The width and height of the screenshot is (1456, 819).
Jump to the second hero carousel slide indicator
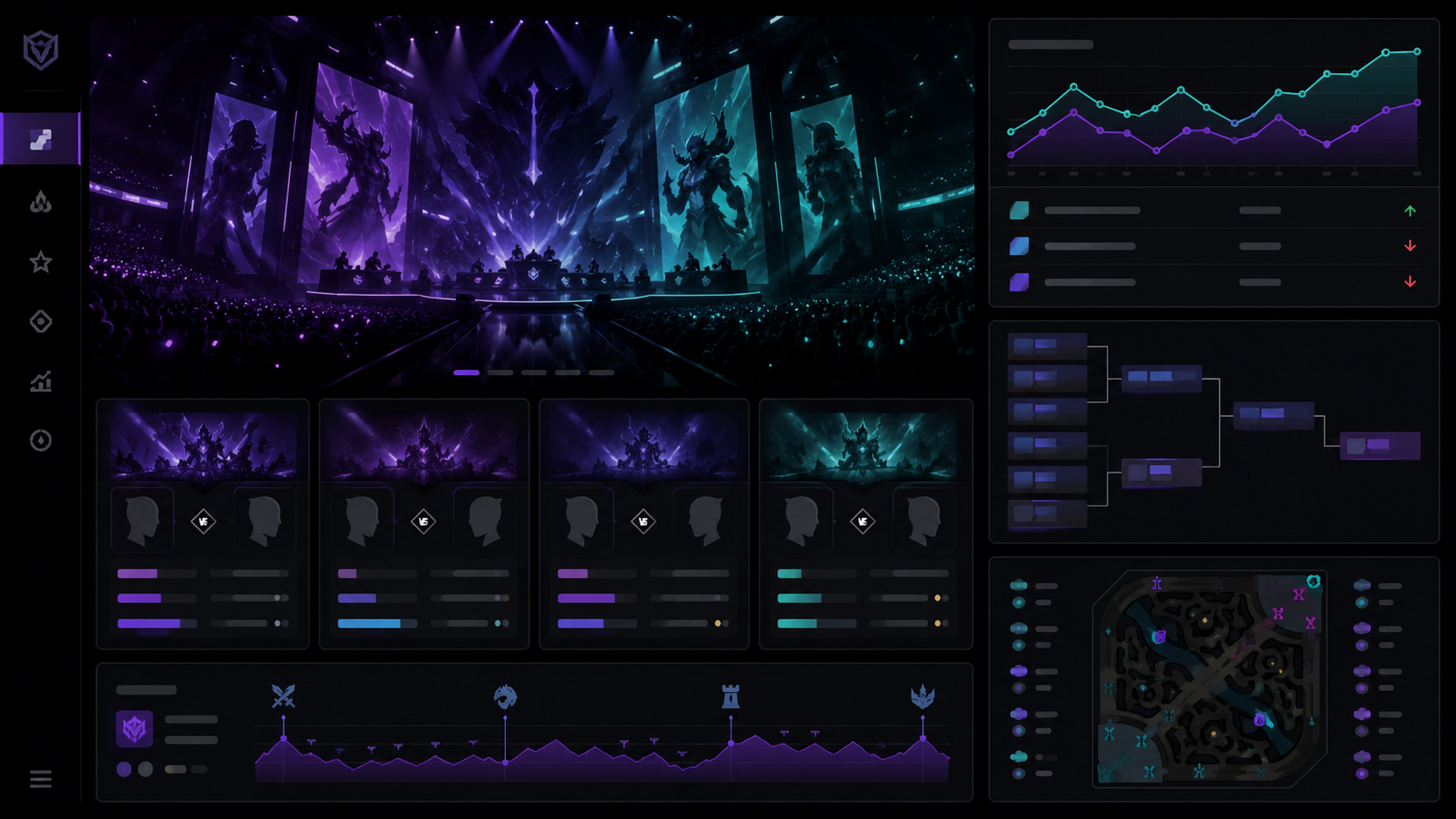500,373
